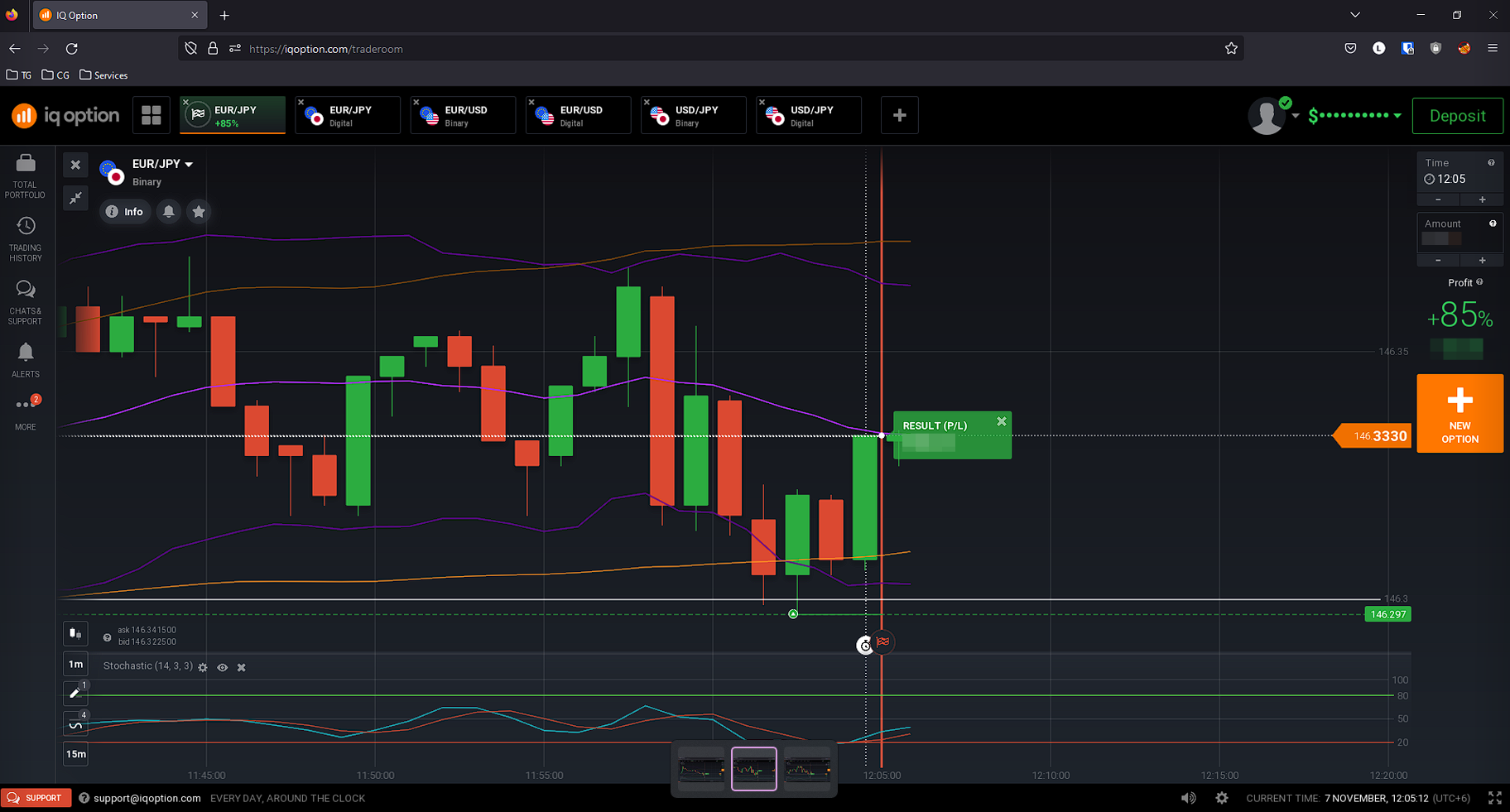1510x812 pixels.
Task: Bookmark this page with the star
Action: coord(1231,49)
